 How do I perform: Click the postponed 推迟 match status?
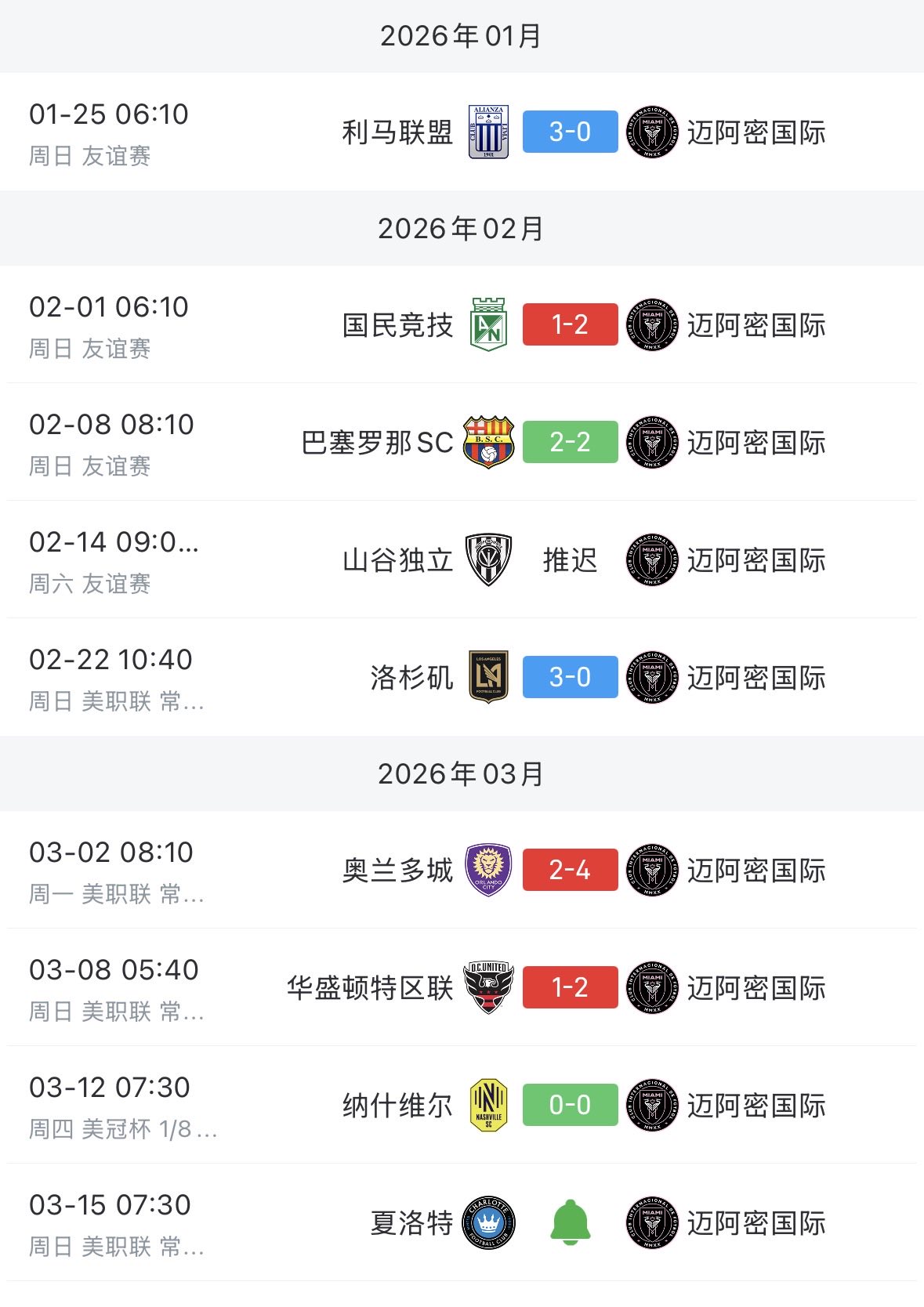click(570, 559)
